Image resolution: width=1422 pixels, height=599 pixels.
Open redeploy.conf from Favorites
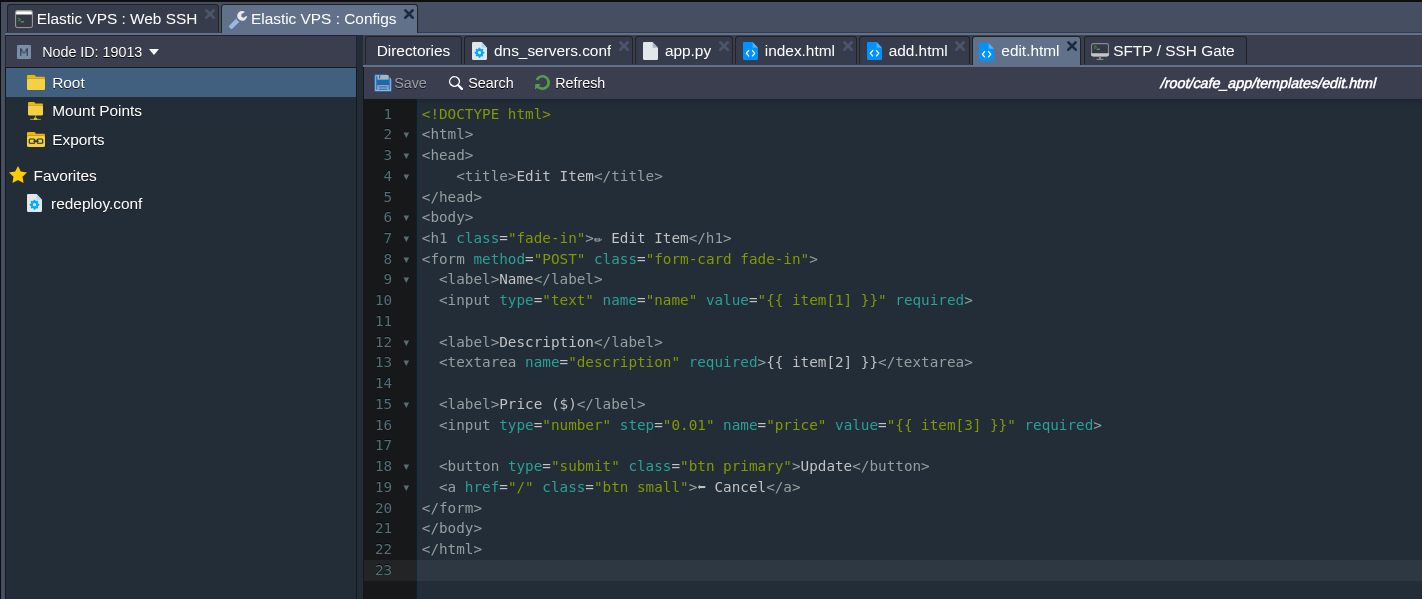point(96,204)
